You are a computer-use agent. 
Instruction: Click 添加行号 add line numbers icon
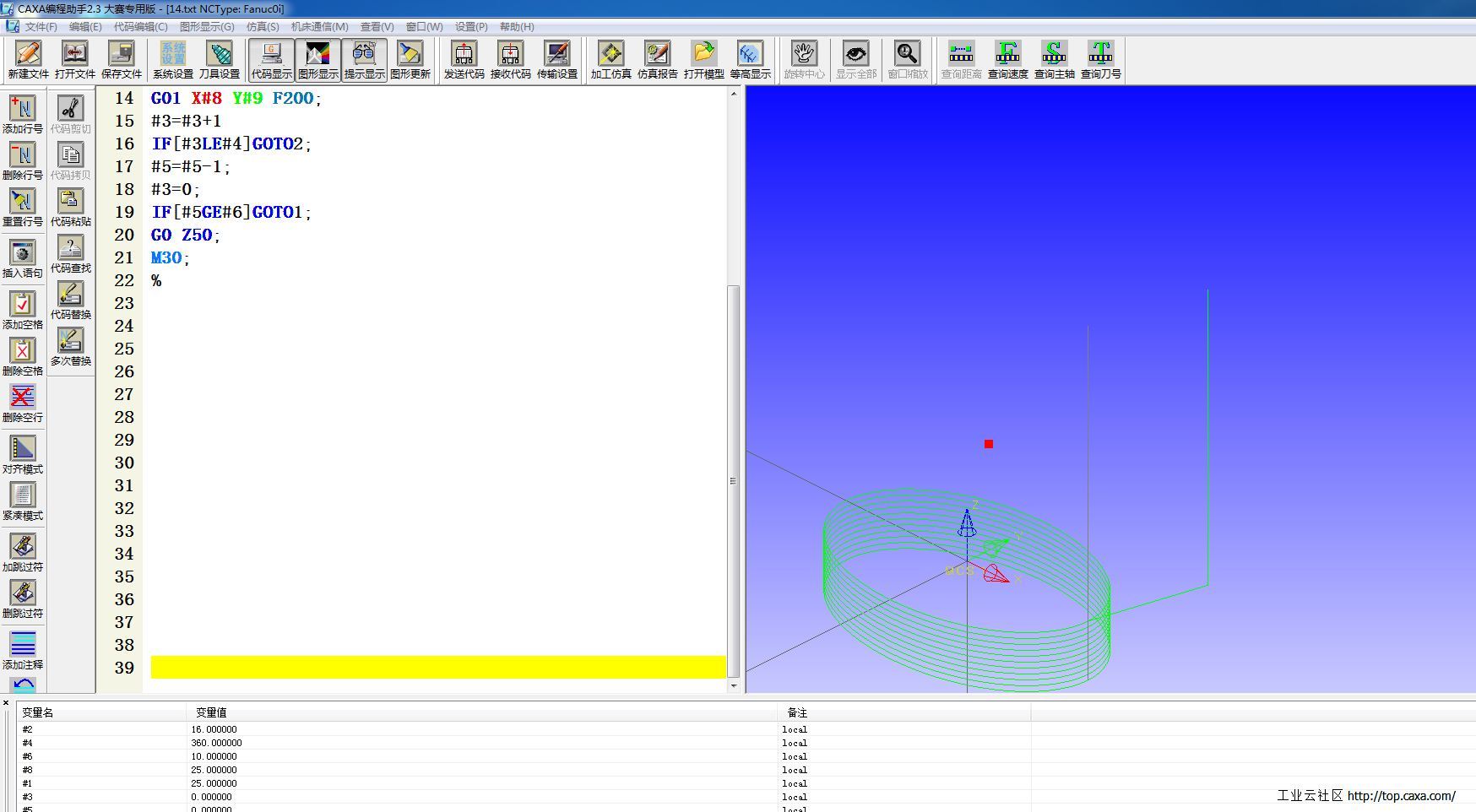(x=22, y=116)
